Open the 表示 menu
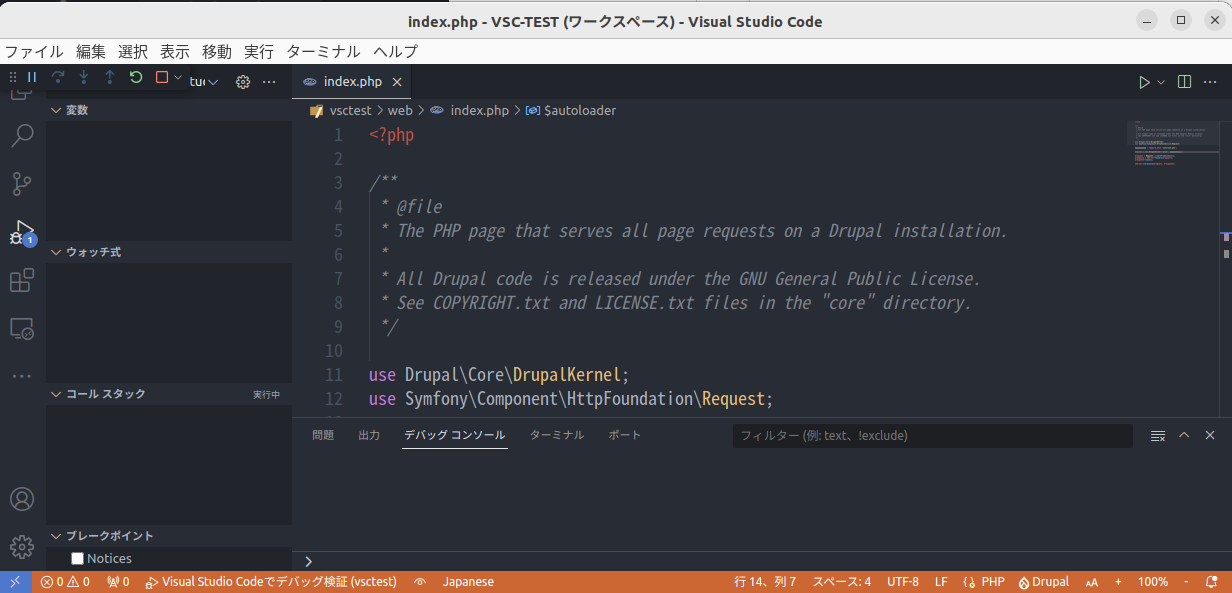 (x=175, y=52)
